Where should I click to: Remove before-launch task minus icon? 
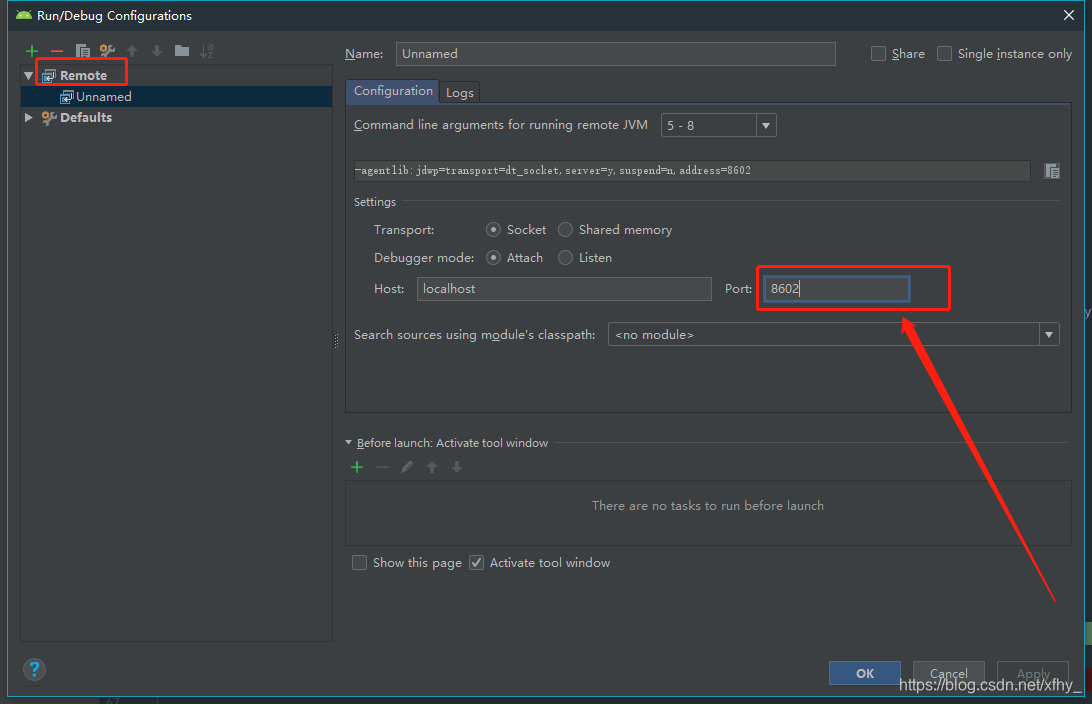coord(382,467)
